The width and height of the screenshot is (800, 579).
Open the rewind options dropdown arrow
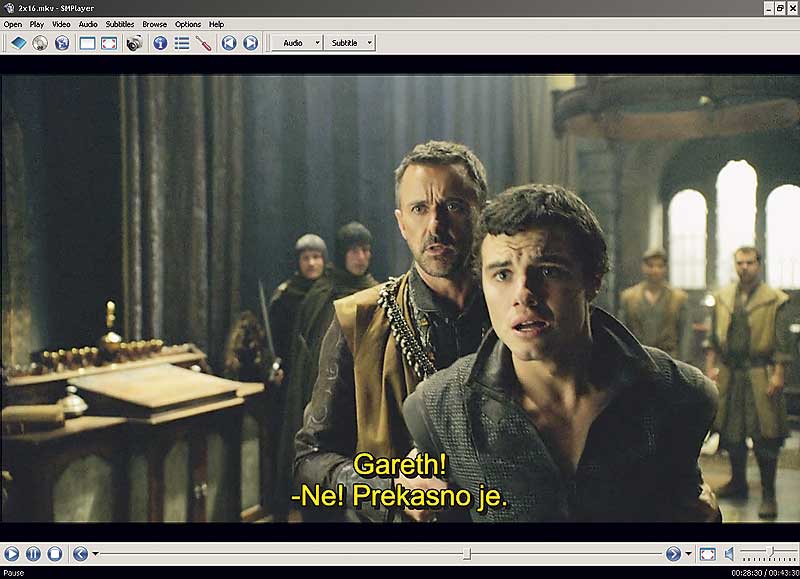click(x=95, y=553)
